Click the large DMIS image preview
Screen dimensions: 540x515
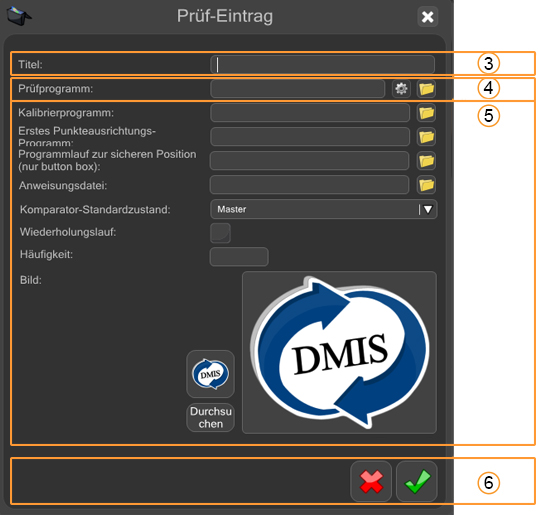[x=340, y=352]
